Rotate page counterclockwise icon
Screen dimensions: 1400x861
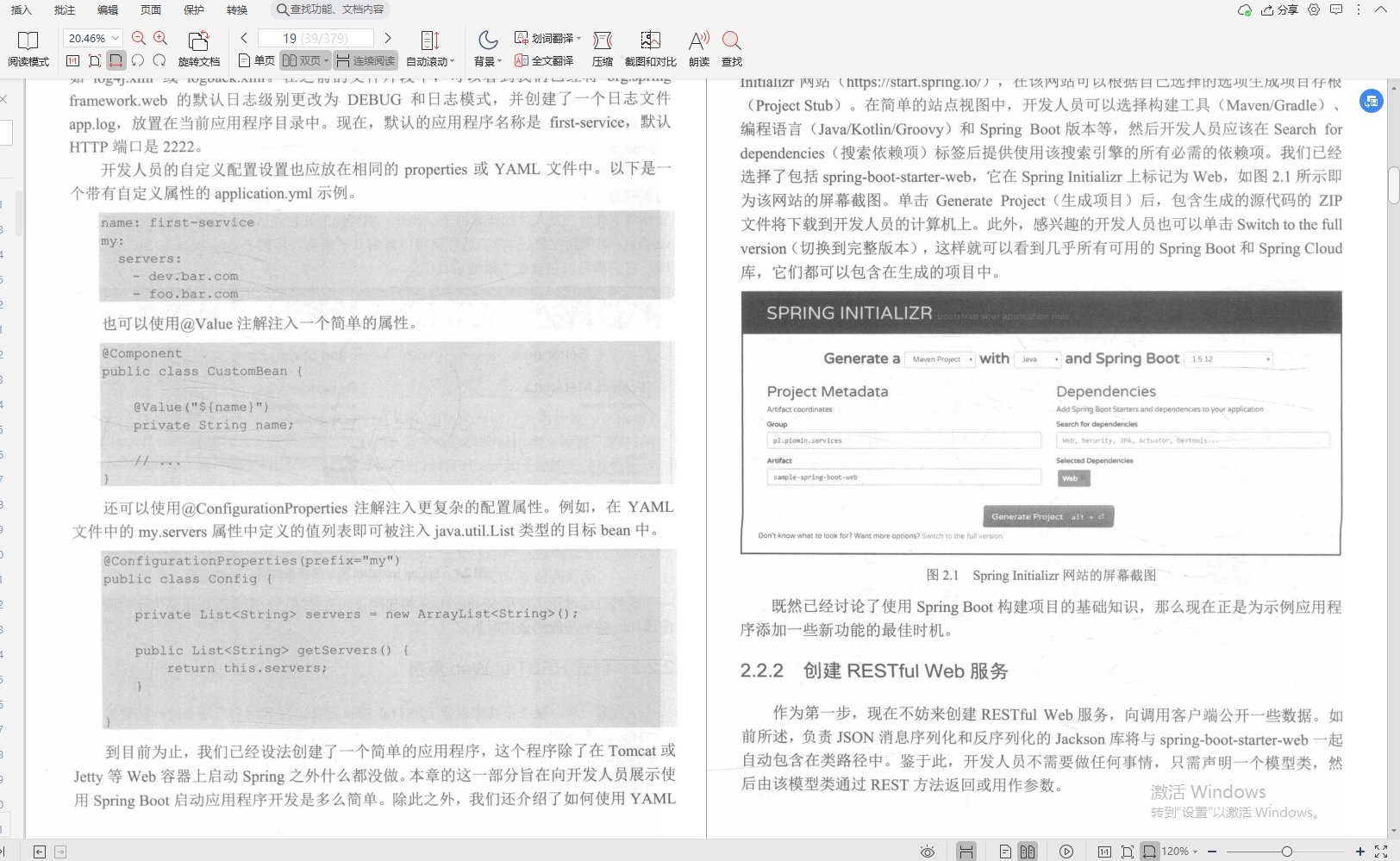[138, 60]
